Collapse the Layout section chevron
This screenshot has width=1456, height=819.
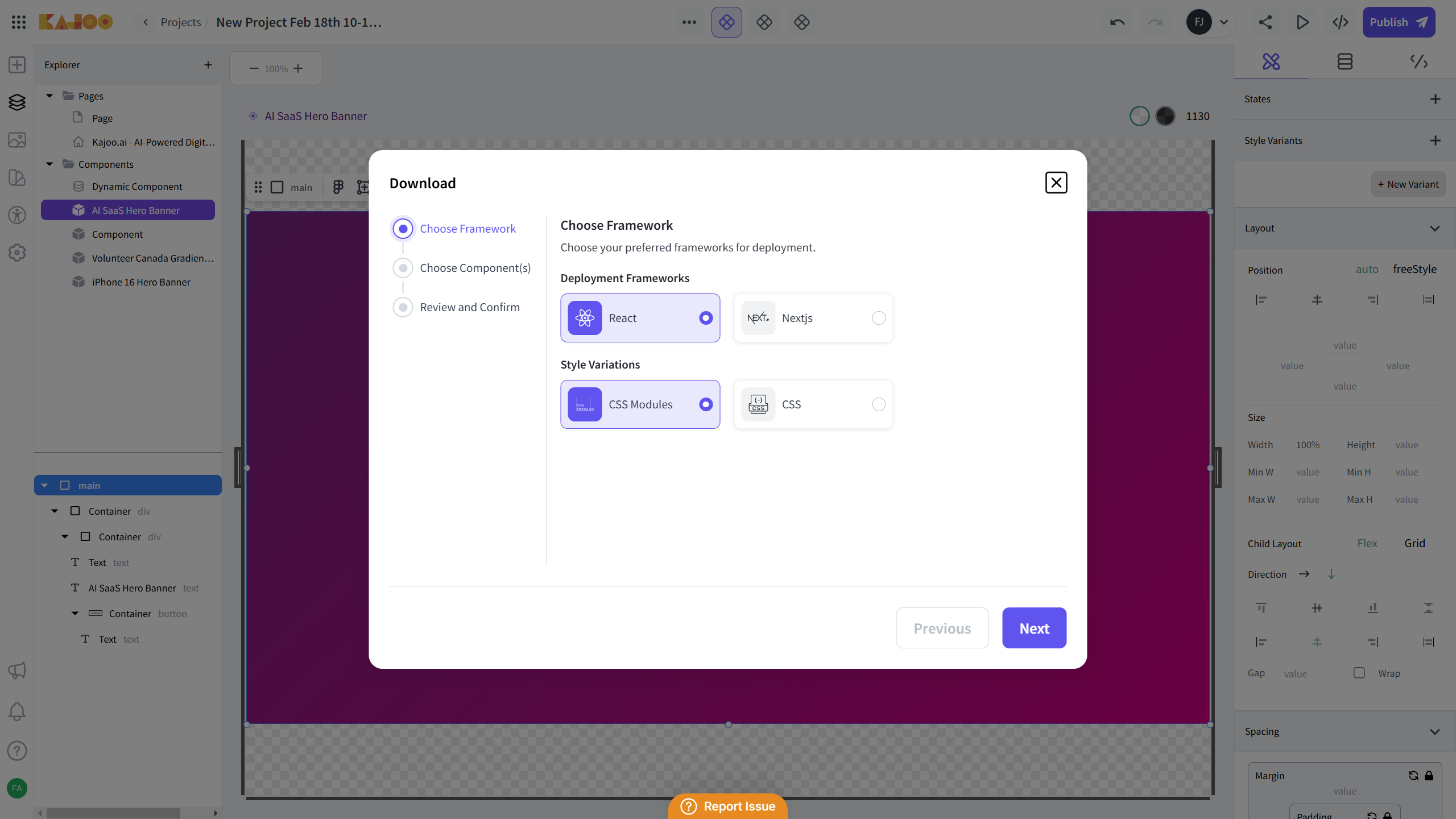pyautogui.click(x=1434, y=228)
